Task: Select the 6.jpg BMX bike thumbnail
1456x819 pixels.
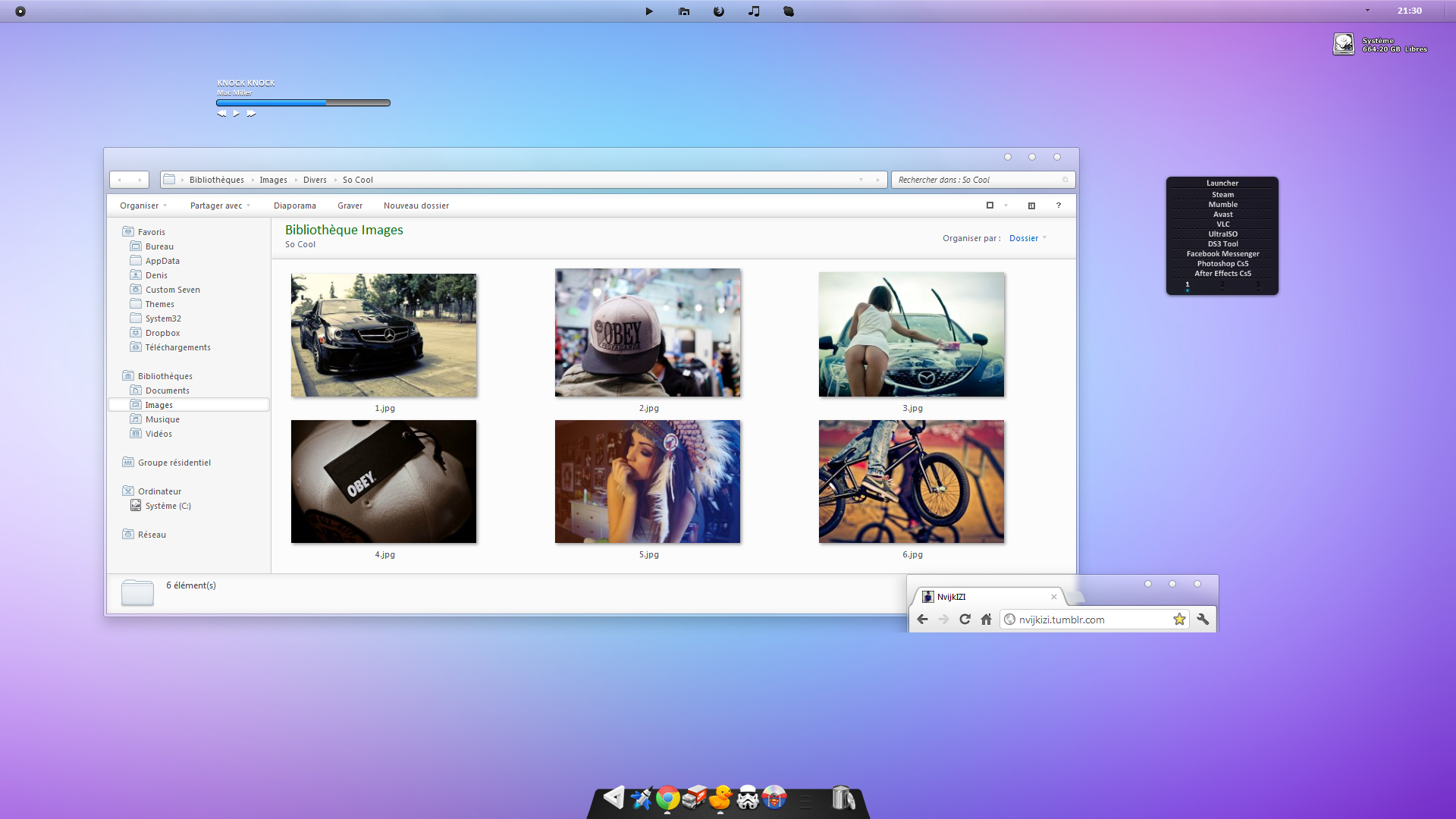Action: (x=912, y=482)
